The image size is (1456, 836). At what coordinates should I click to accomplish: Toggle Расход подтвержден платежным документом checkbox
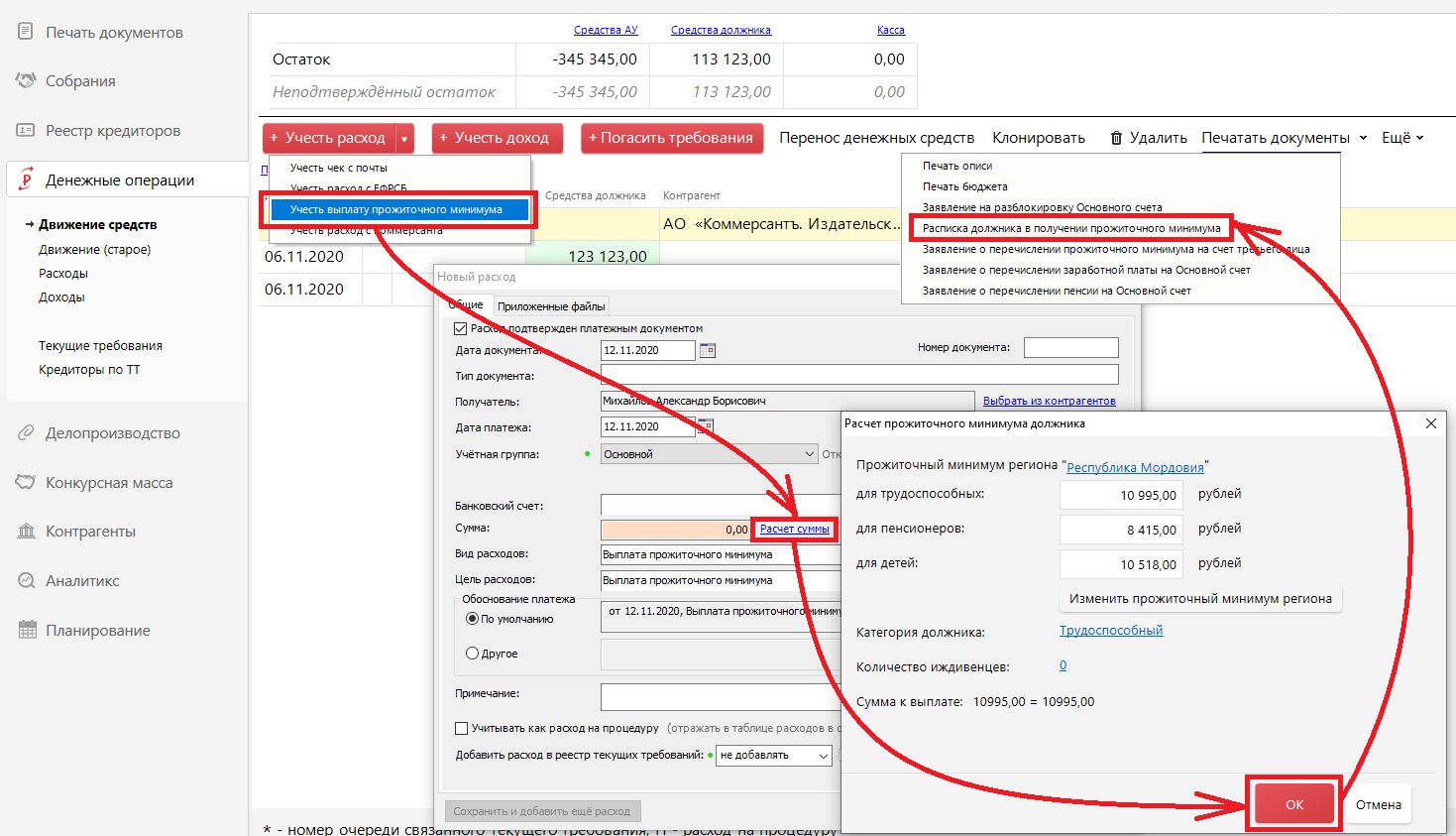[460, 328]
